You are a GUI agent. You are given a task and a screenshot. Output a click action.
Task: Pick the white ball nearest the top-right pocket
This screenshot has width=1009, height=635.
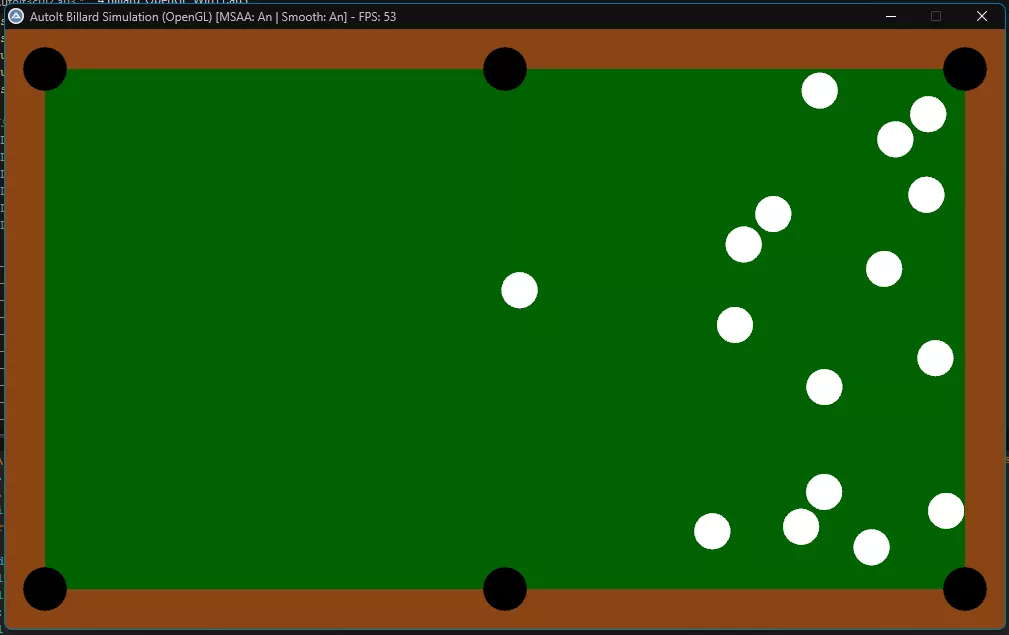928,114
